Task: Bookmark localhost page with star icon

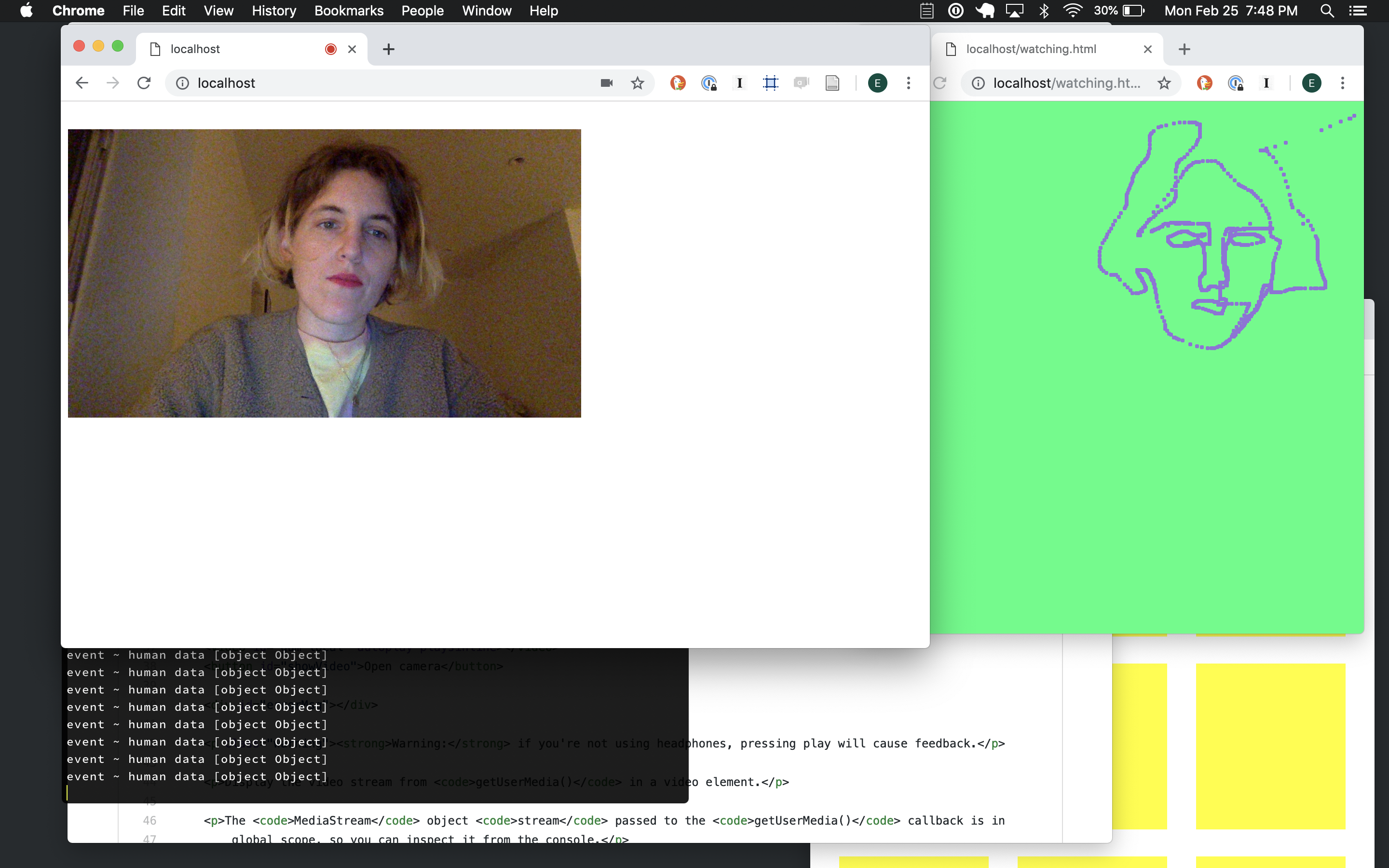Action: (x=637, y=83)
